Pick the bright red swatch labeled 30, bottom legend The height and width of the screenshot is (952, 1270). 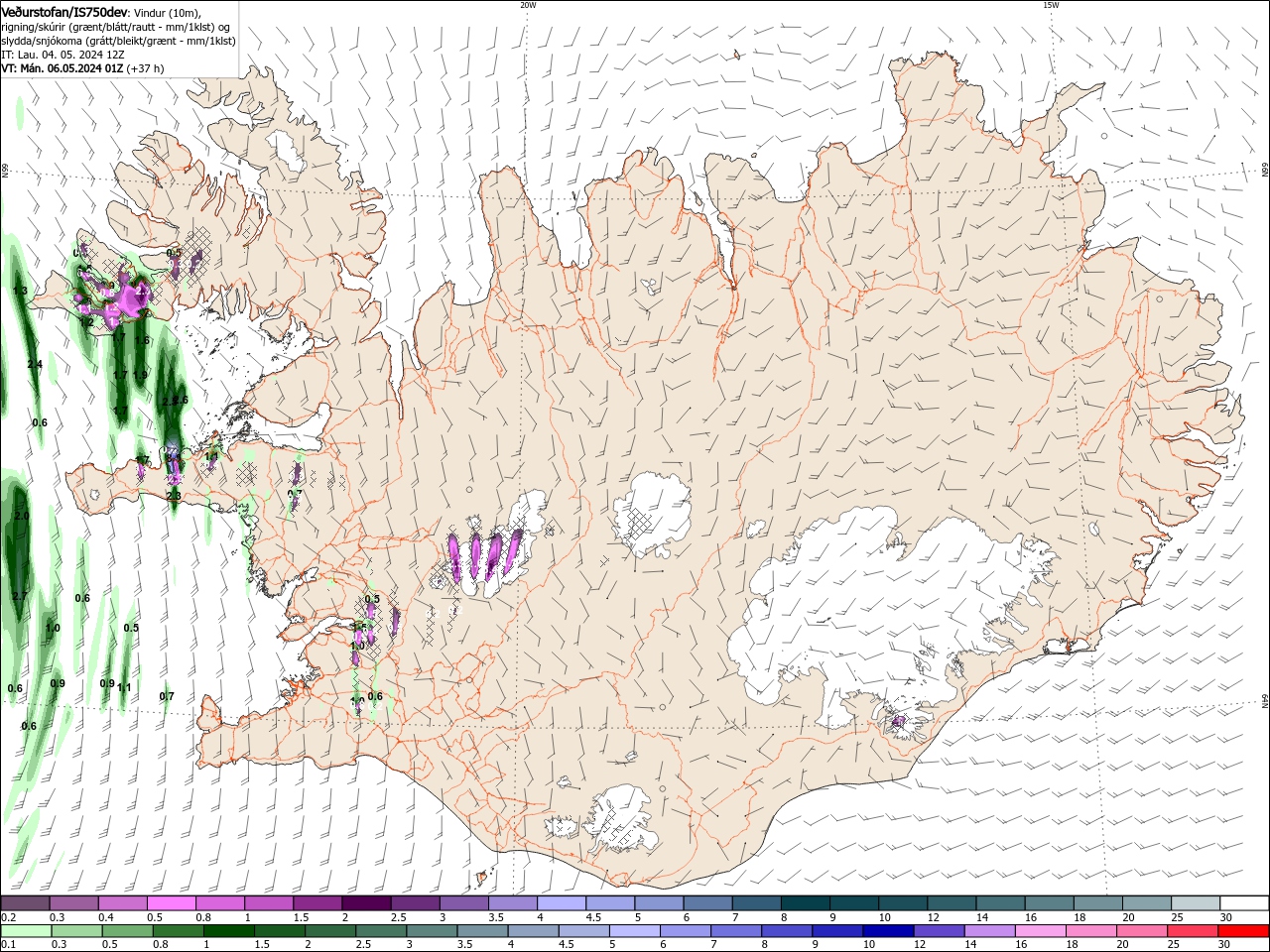click(x=1244, y=931)
